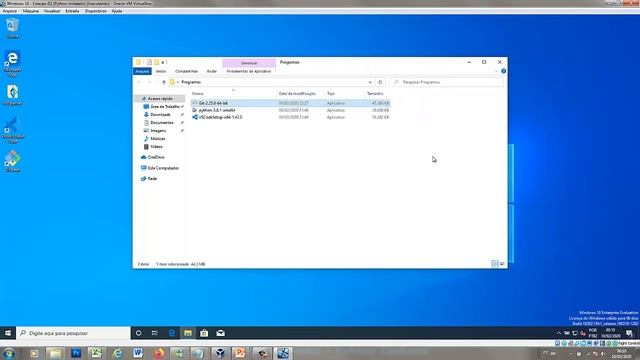Open Imagens folder in the sidebar
The width and height of the screenshot is (640, 360).
tap(157, 131)
